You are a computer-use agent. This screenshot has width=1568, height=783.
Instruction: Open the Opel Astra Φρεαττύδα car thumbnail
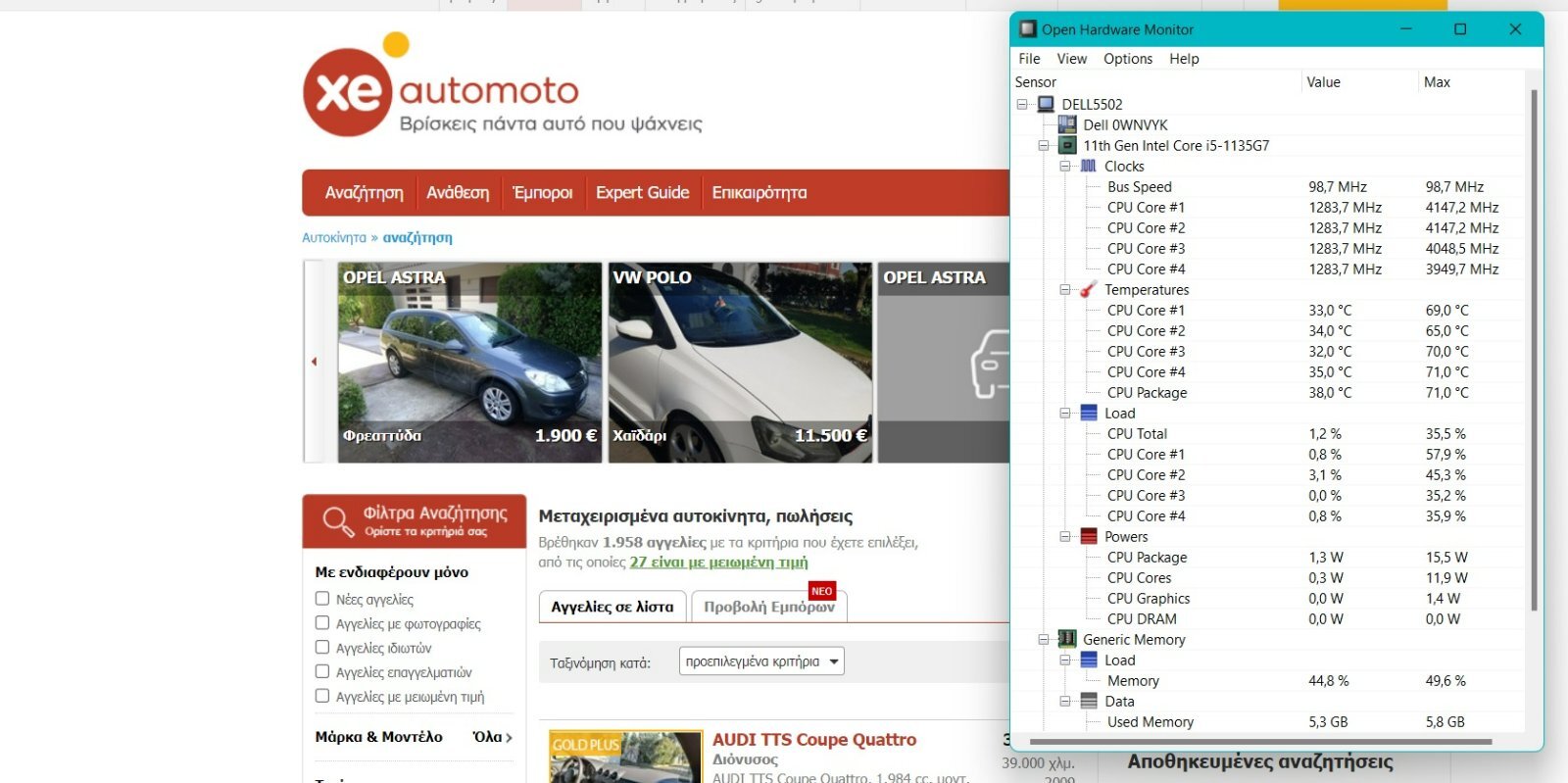(469, 362)
